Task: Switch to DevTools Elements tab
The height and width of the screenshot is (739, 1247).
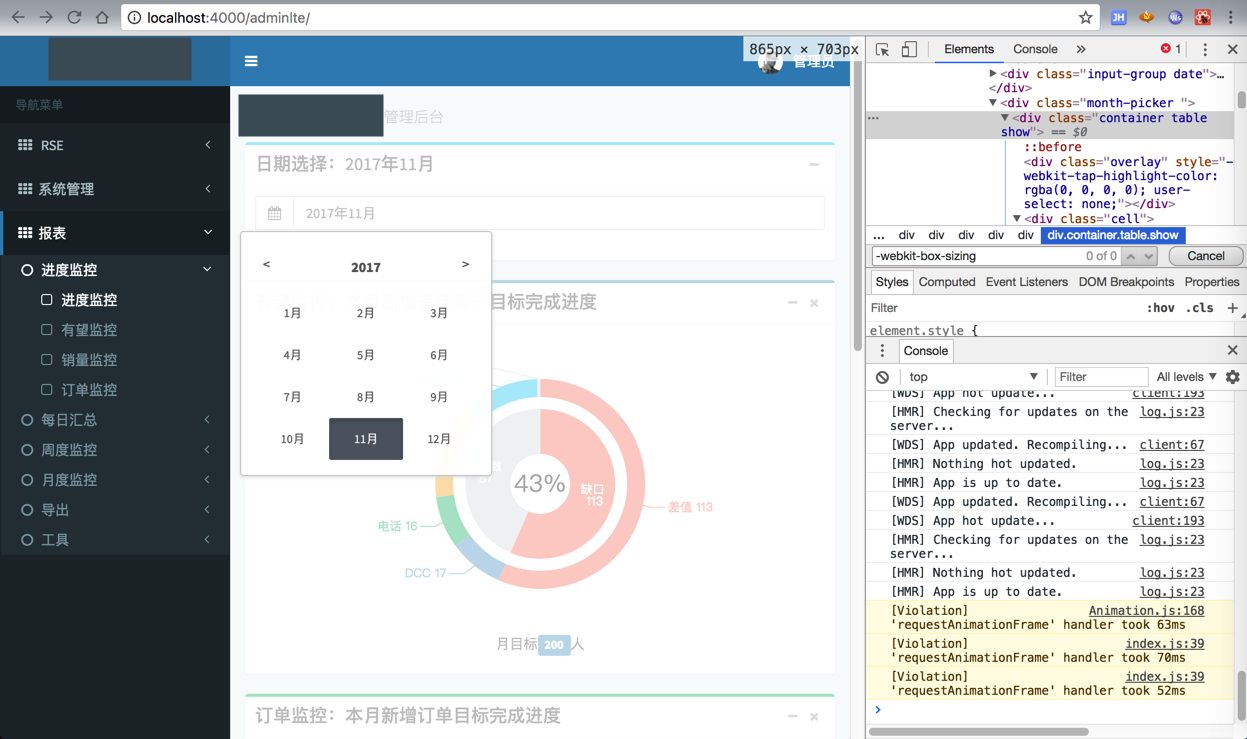Action: (x=968, y=49)
